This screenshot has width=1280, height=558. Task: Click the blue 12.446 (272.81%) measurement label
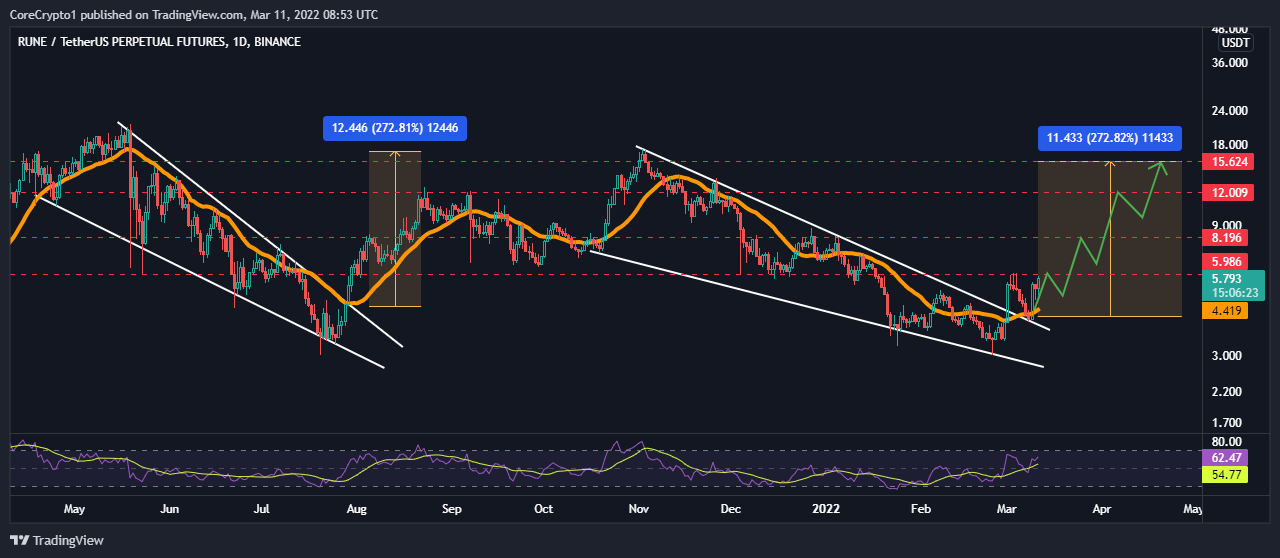(x=395, y=128)
